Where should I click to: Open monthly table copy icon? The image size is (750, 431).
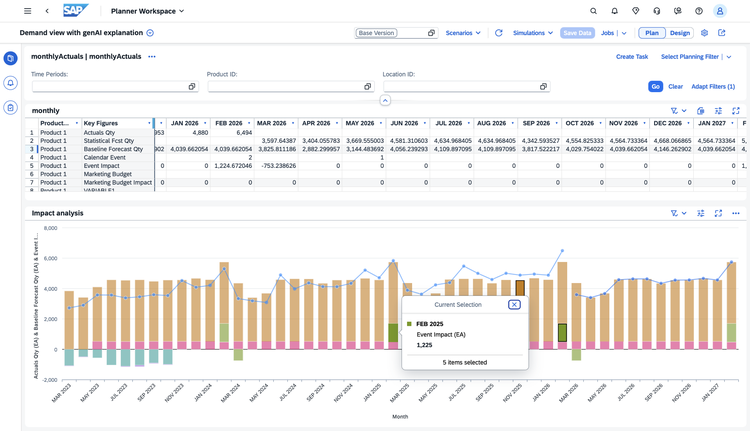click(x=701, y=111)
